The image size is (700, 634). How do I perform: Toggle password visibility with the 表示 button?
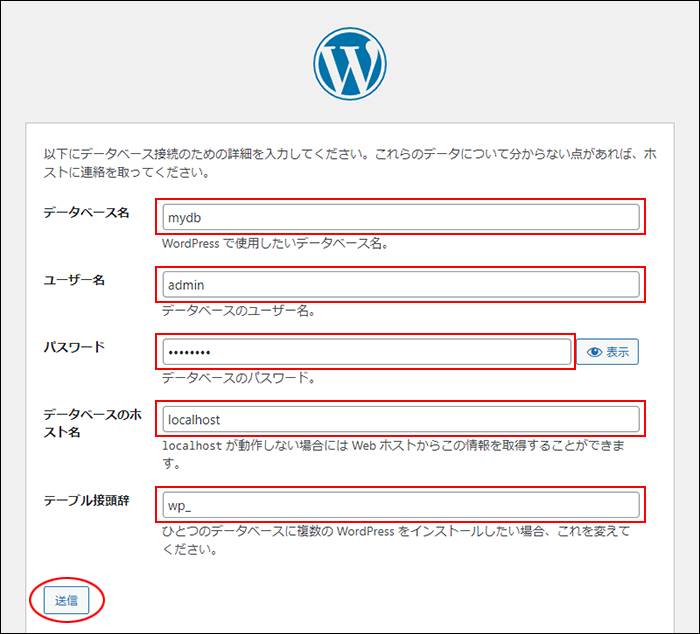click(x=608, y=352)
